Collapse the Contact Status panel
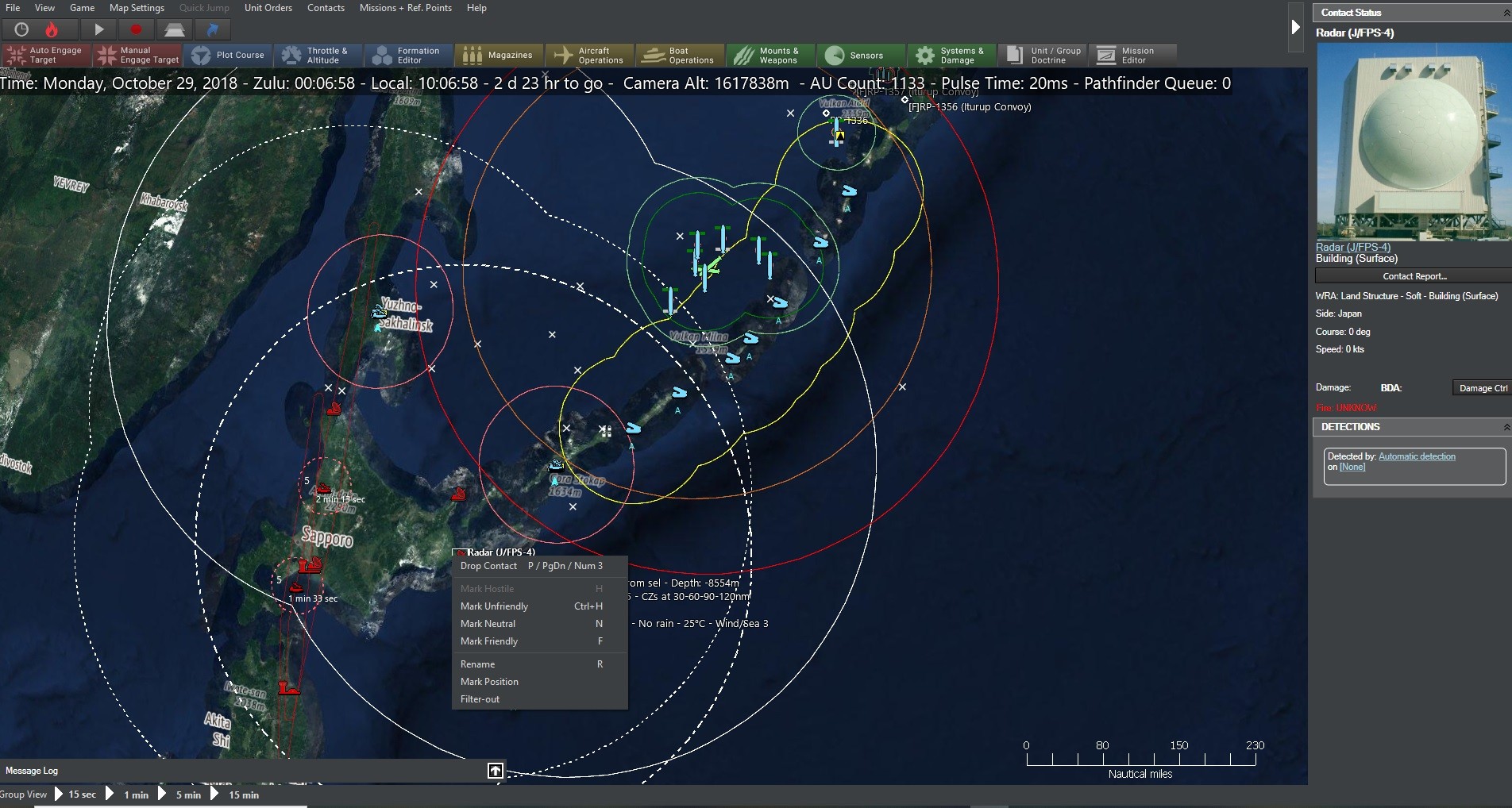This screenshot has height=808, width=1512. tap(1506, 12)
